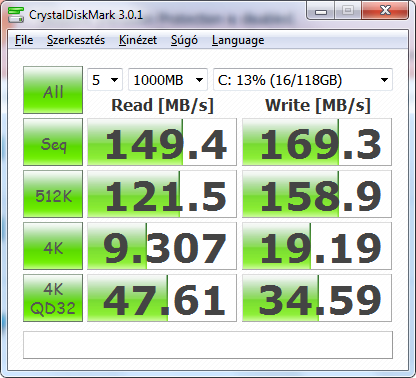Viewport: 416px width, 378px height.
Task: Click the Seq read result 149.4
Action: (x=162, y=142)
